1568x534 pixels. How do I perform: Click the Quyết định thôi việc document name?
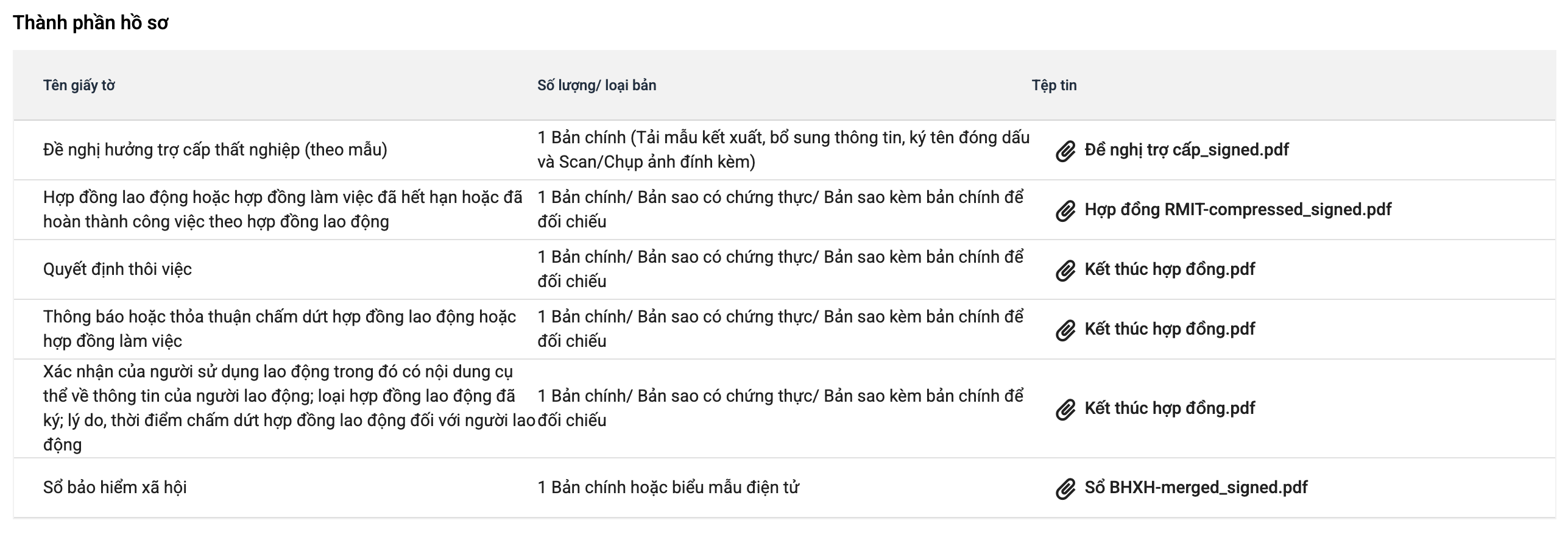[117, 269]
